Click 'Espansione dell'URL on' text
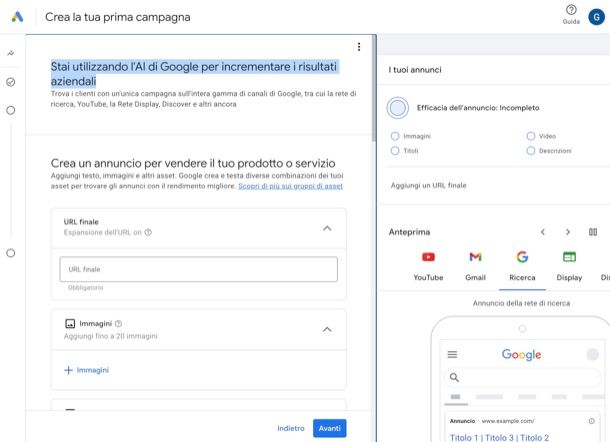The width and height of the screenshot is (610, 442). [102, 232]
